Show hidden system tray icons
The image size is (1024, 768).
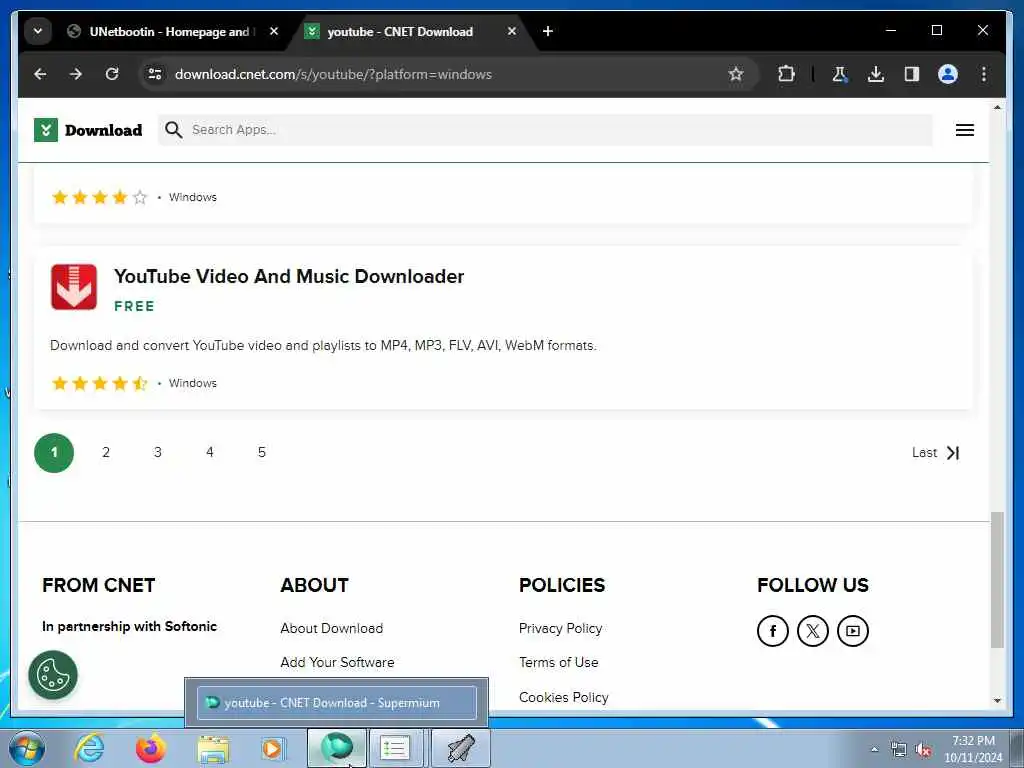click(x=874, y=750)
